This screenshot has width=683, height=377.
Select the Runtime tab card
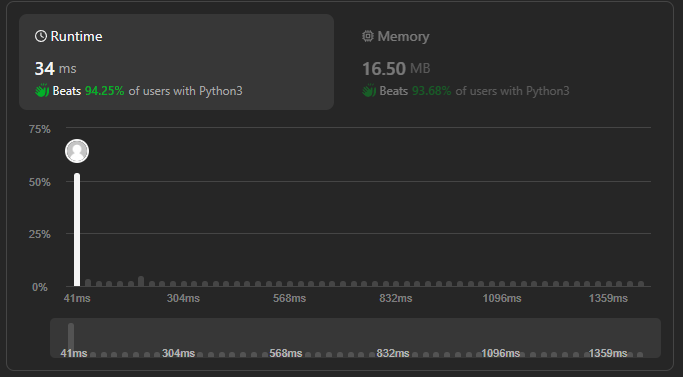(x=176, y=62)
